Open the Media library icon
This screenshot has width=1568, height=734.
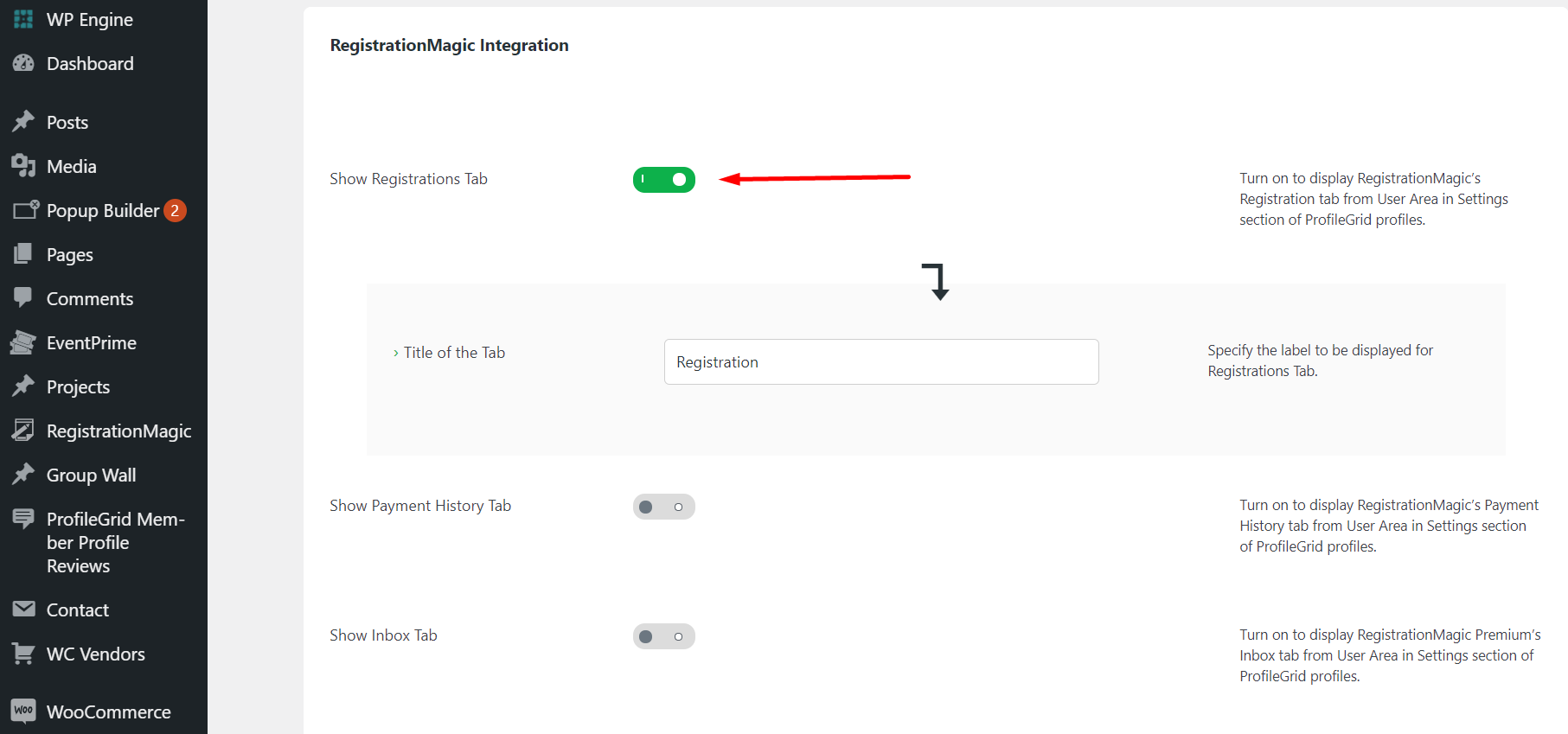pyautogui.click(x=23, y=166)
